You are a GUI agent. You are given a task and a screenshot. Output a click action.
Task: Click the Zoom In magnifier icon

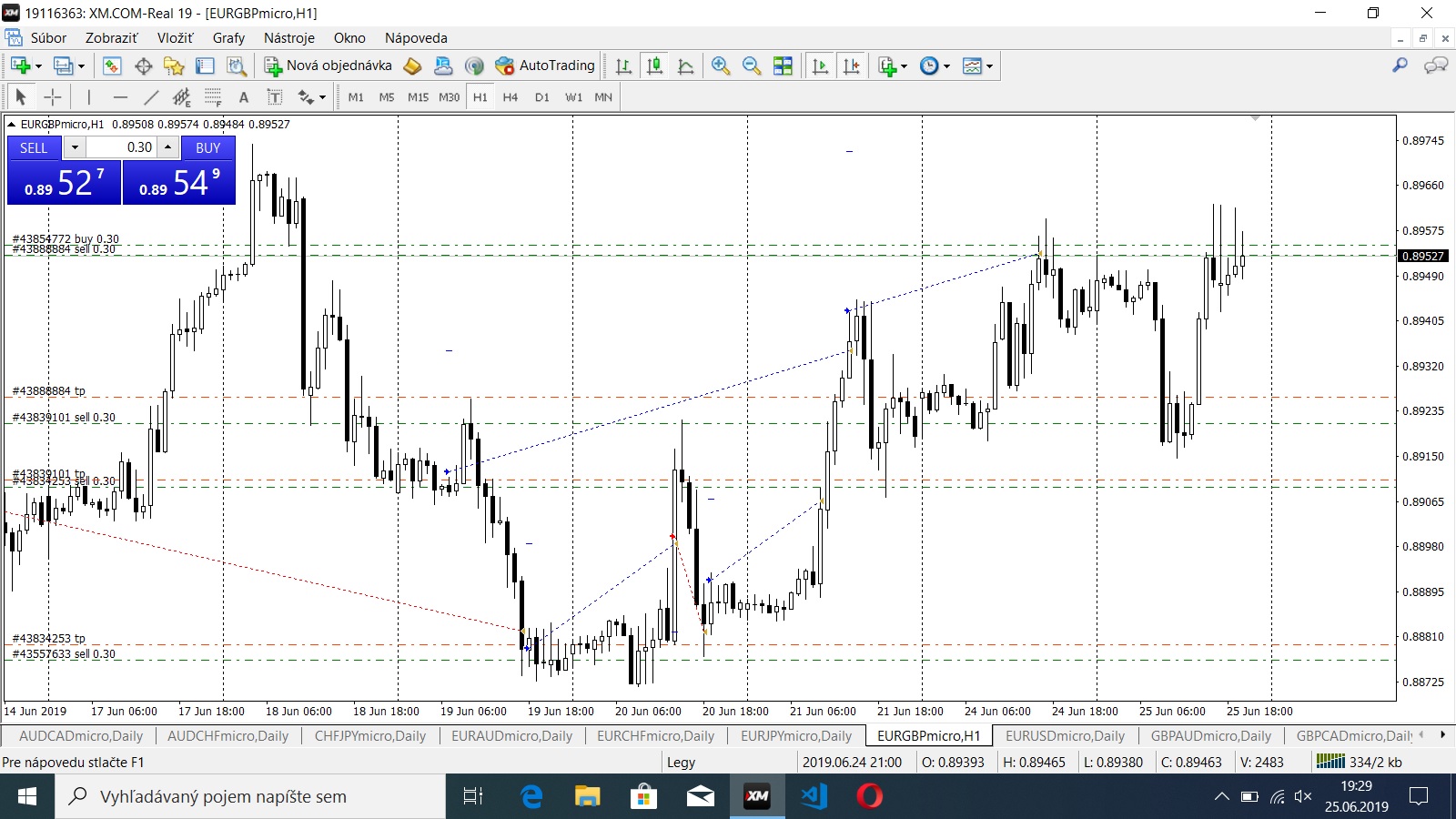(721, 66)
